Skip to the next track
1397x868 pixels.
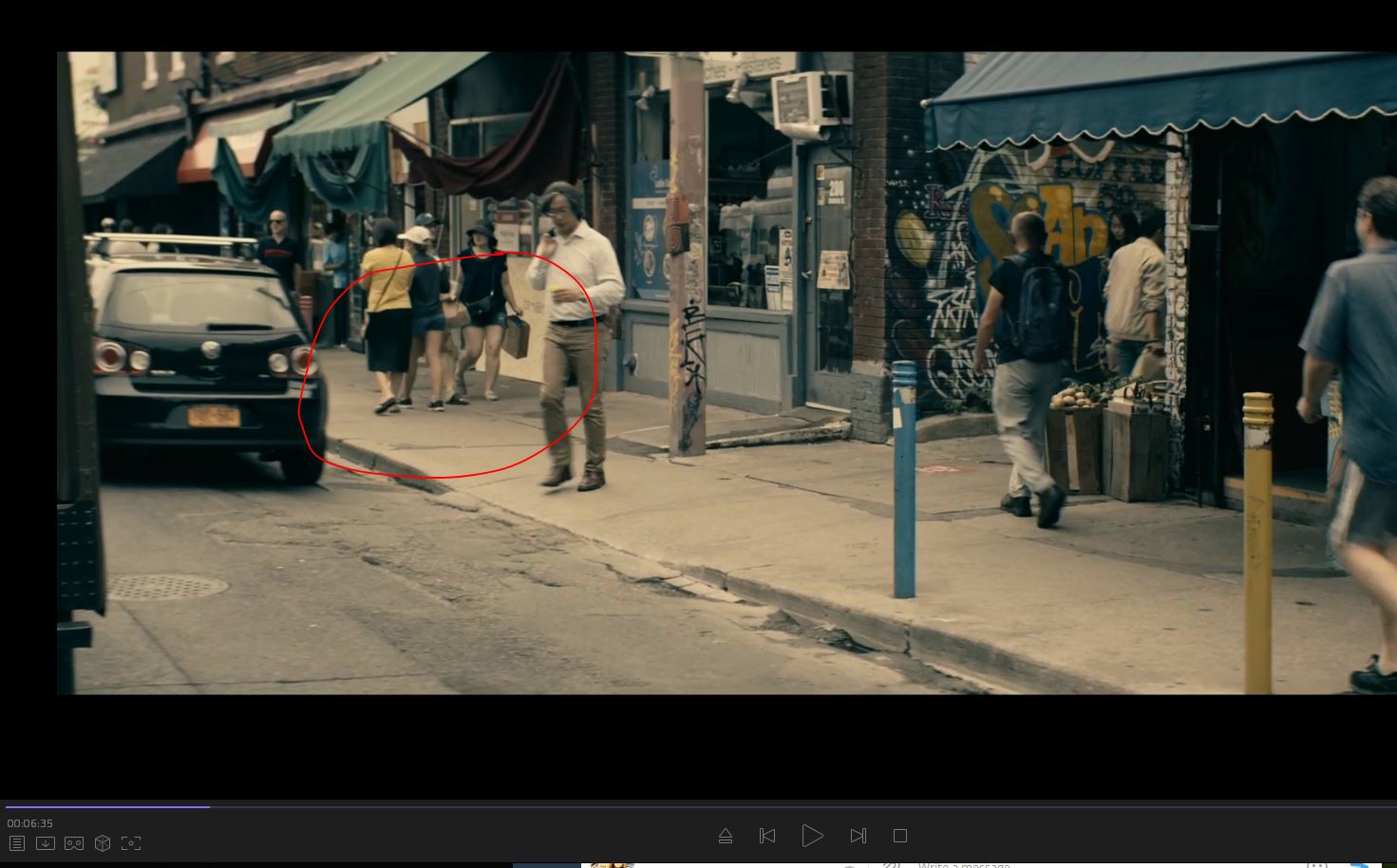859,836
